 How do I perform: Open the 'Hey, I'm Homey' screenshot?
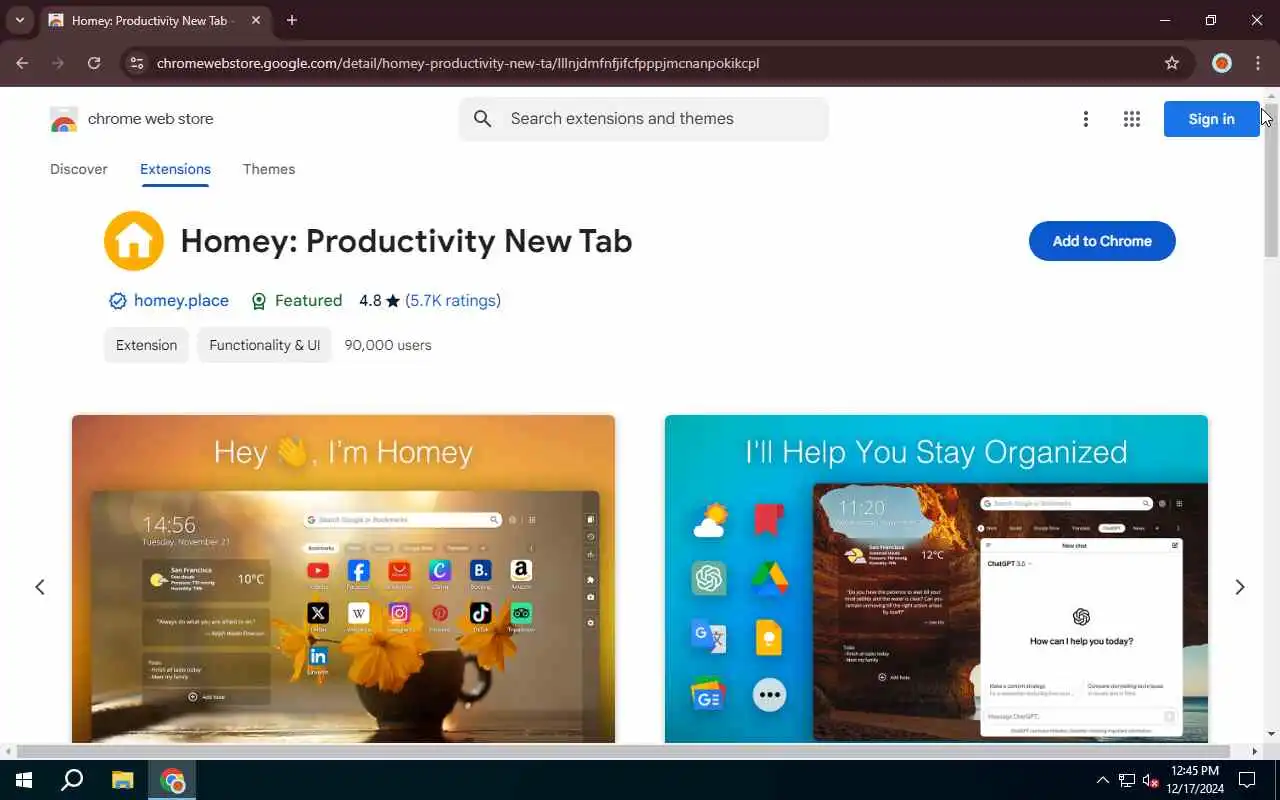tap(343, 579)
